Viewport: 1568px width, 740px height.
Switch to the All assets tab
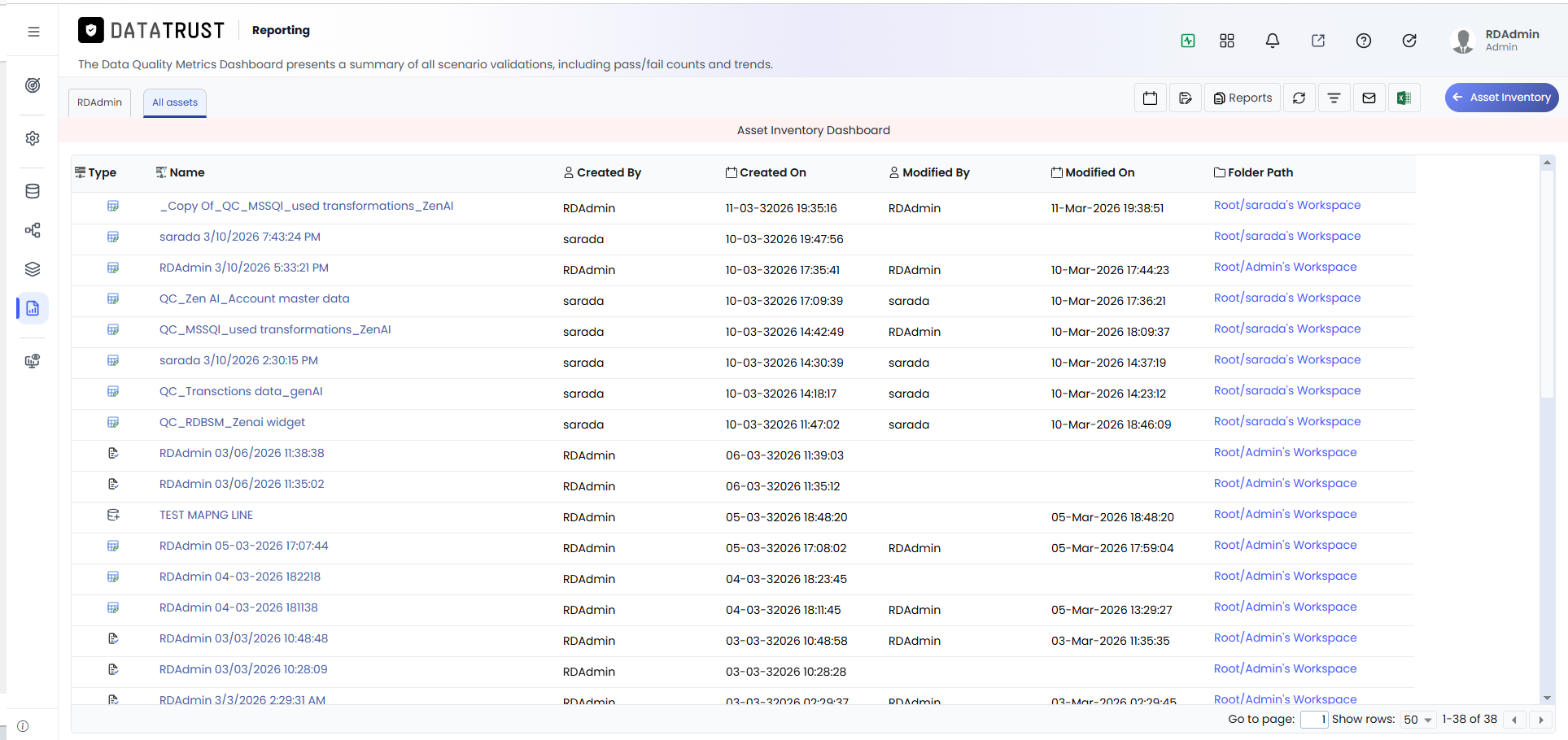(x=175, y=102)
